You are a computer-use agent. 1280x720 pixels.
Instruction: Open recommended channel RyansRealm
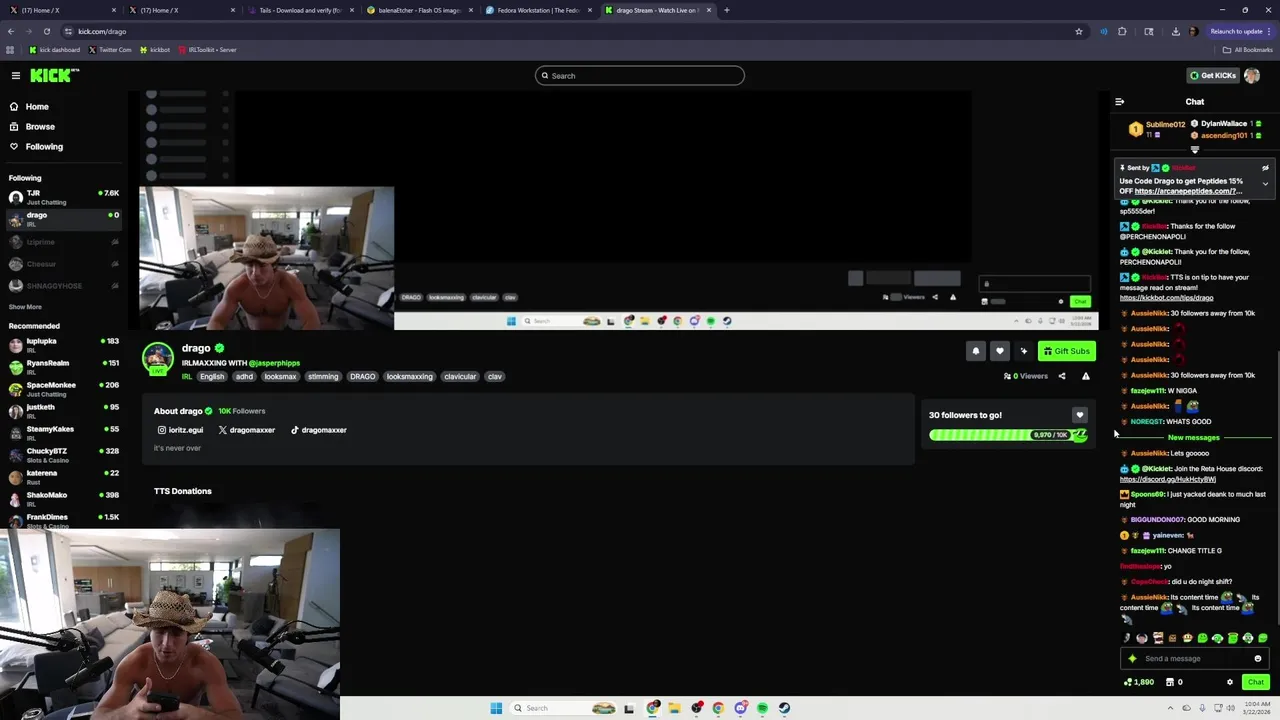coord(63,367)
